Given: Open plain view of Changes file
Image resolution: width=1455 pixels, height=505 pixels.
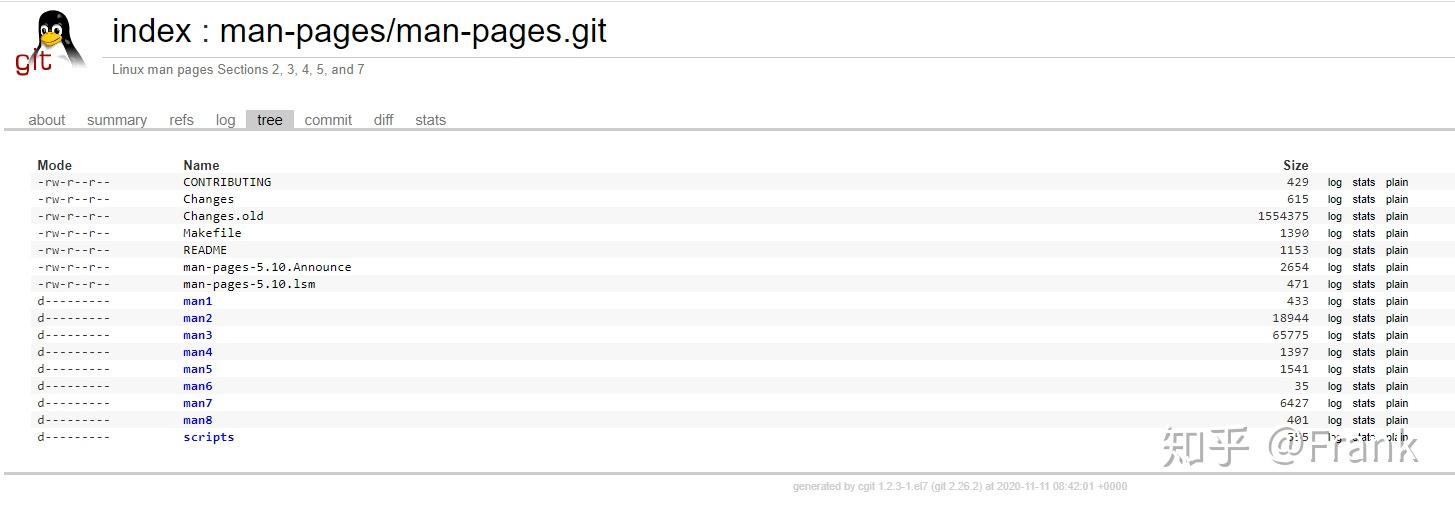Looking at the screenshot, I should (x=1397, y=199).
